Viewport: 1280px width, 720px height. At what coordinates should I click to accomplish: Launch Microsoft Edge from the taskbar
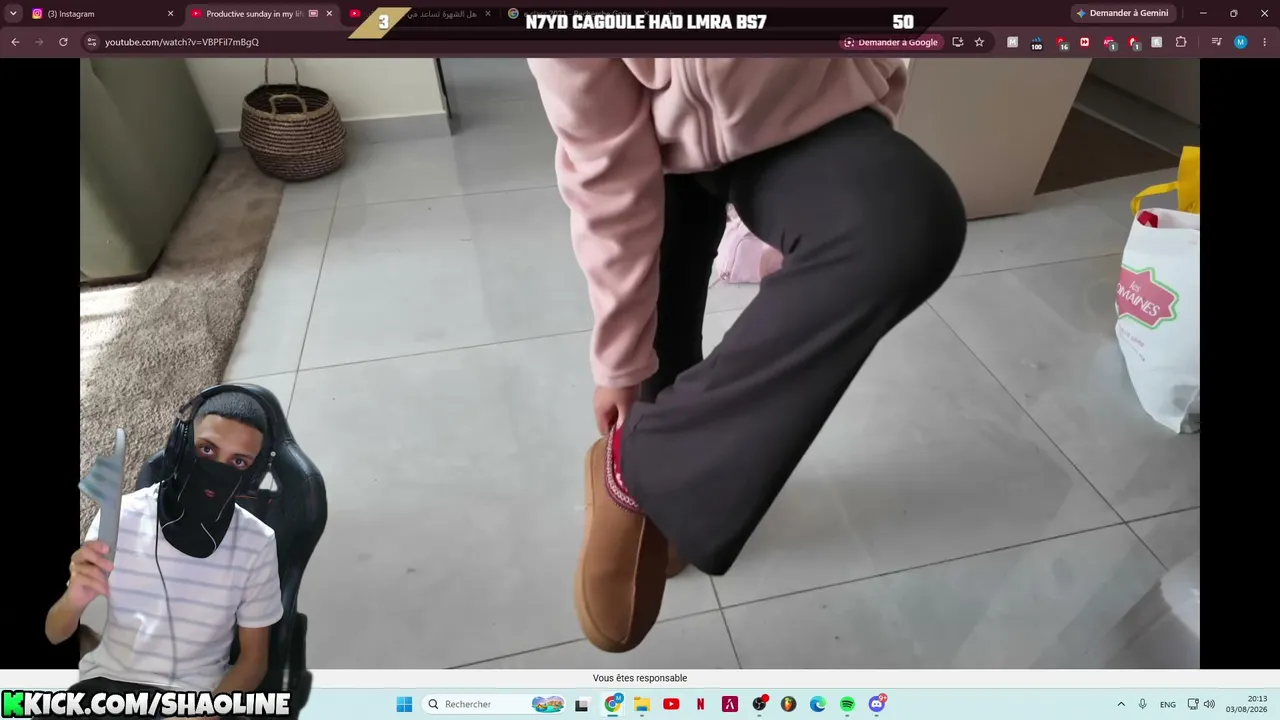pyautogui.click(x=818, y=704)
